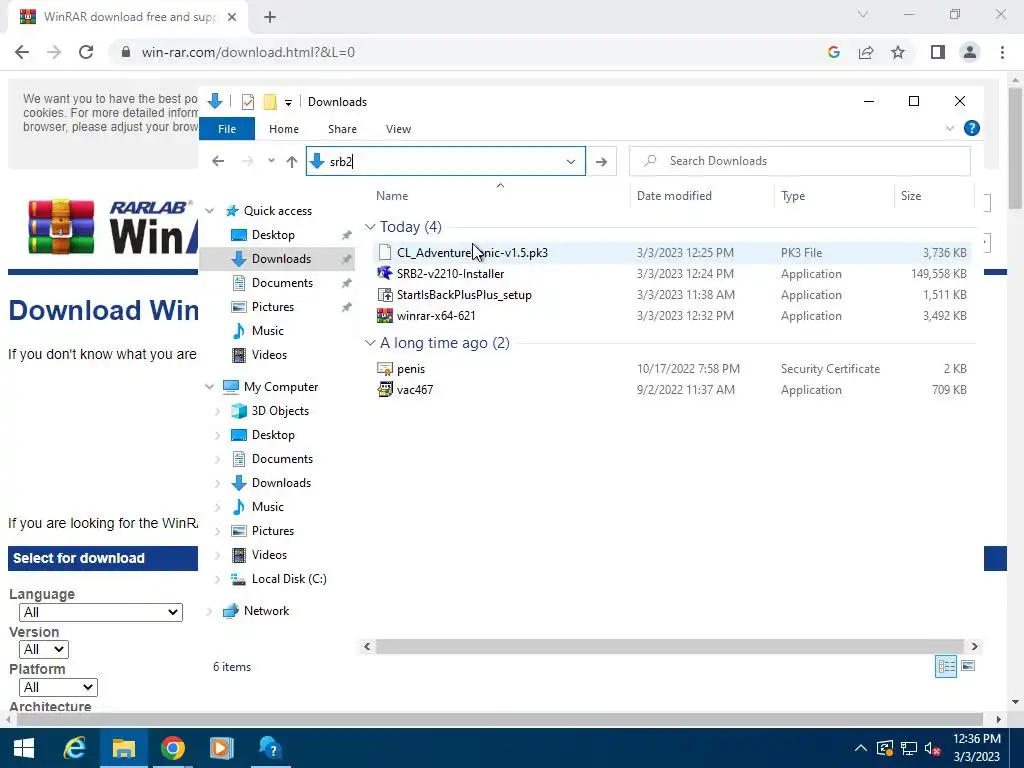The height and width of the screenshot is (768, 1024).
Task: Open Downloads under Quick access
Action: pos(281,259)
